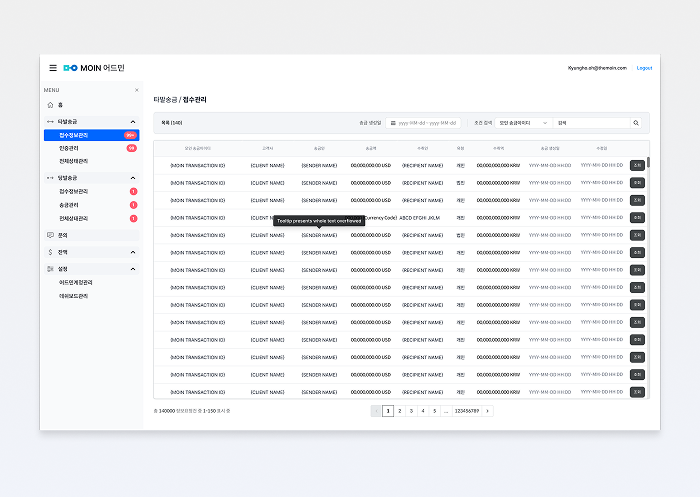Click the hamburger menu icon
This screenshot has height=497, width=700.
pyautogui.click(x=53, y=68)
